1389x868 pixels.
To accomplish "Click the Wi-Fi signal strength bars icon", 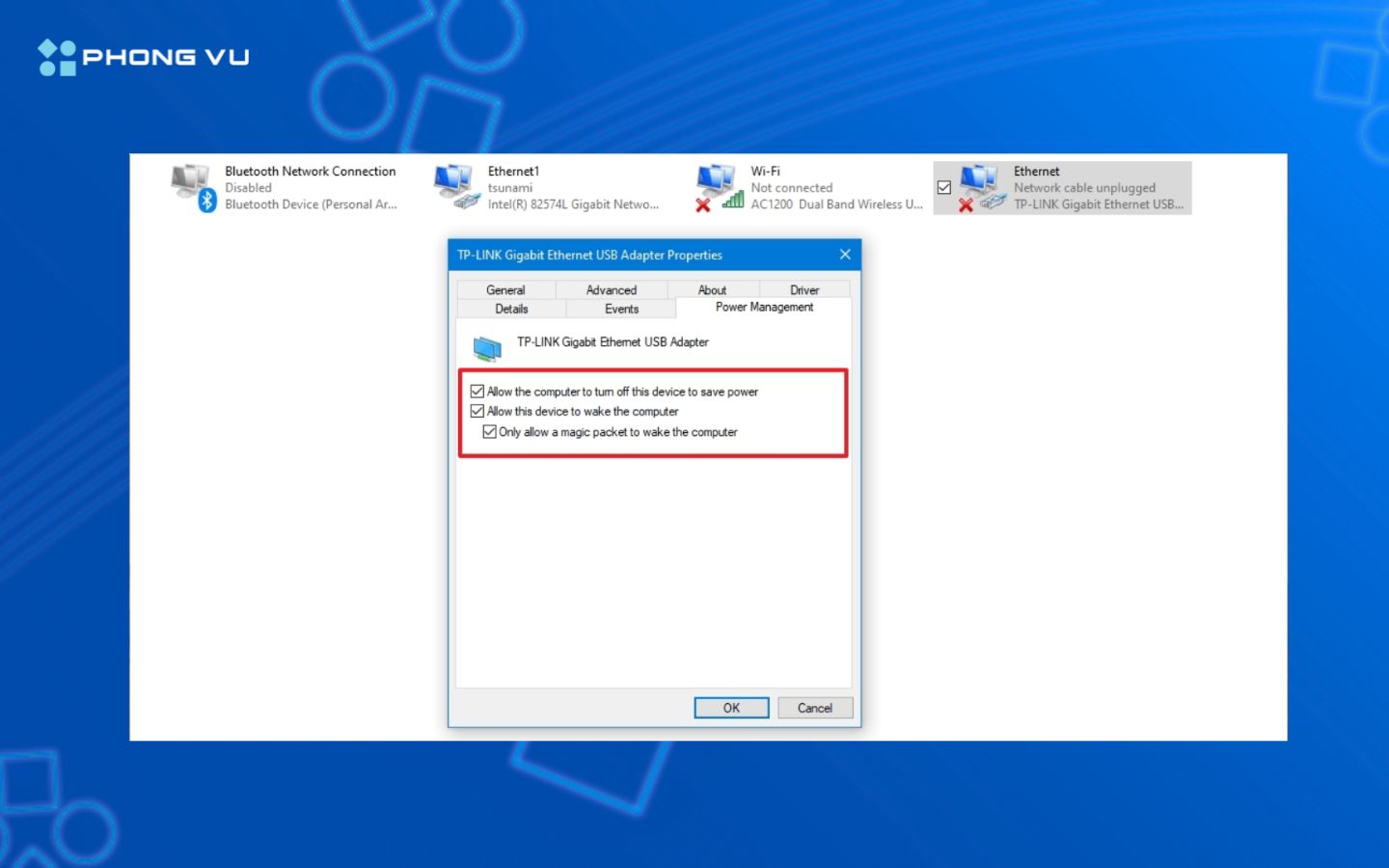I will click(x=733, y=200).
